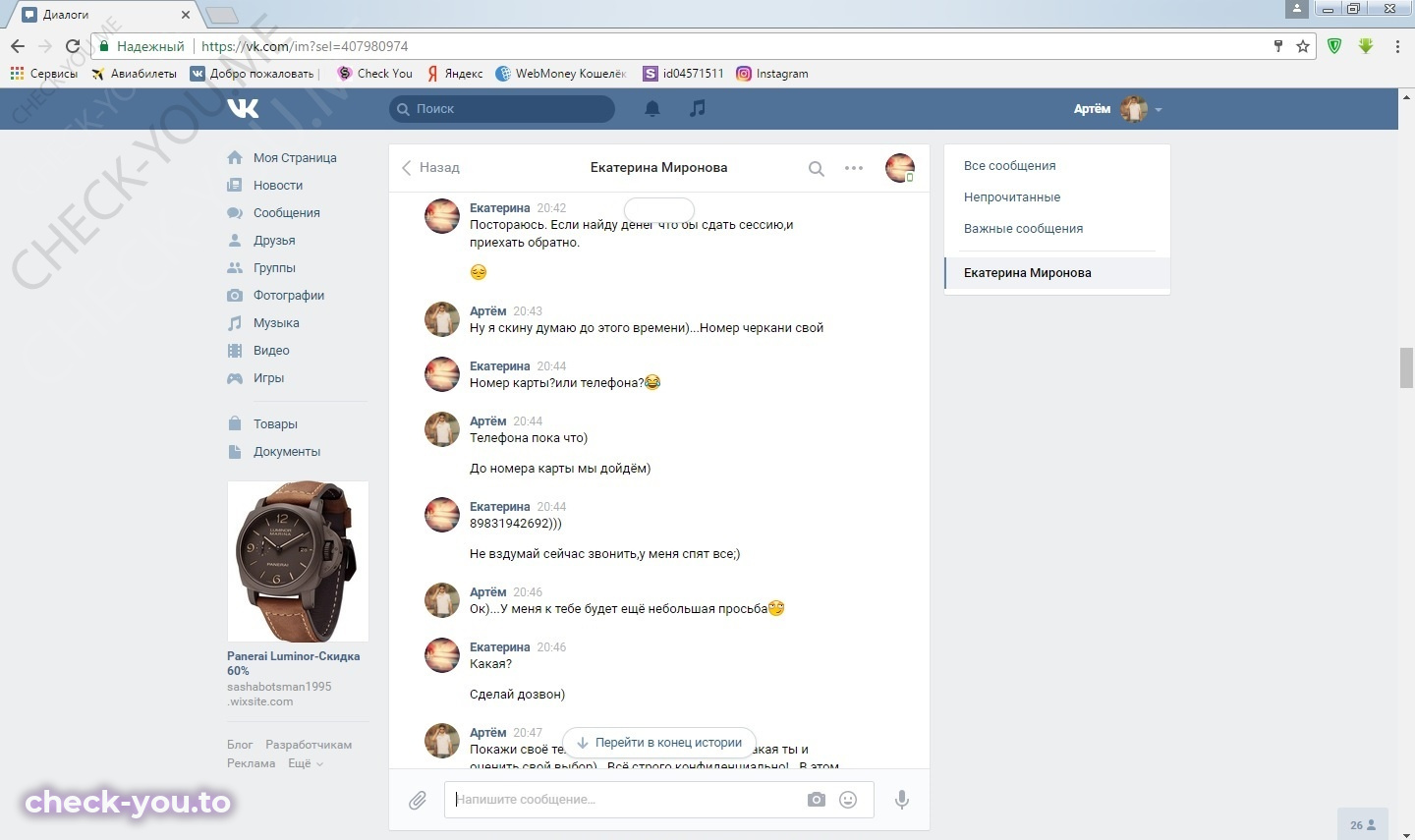Open Chrome's three-dot menu
Viewport: 1415px width, 840px height.
pyautogui.click(x=1397, y=46)
